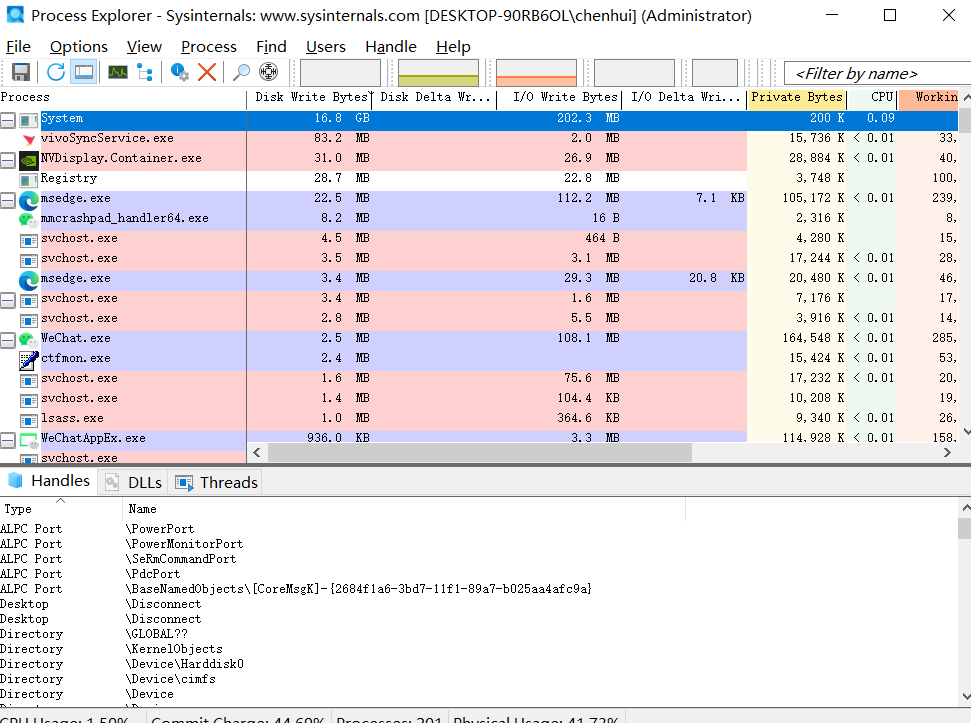Open the Help menu

tap(453, 46)
